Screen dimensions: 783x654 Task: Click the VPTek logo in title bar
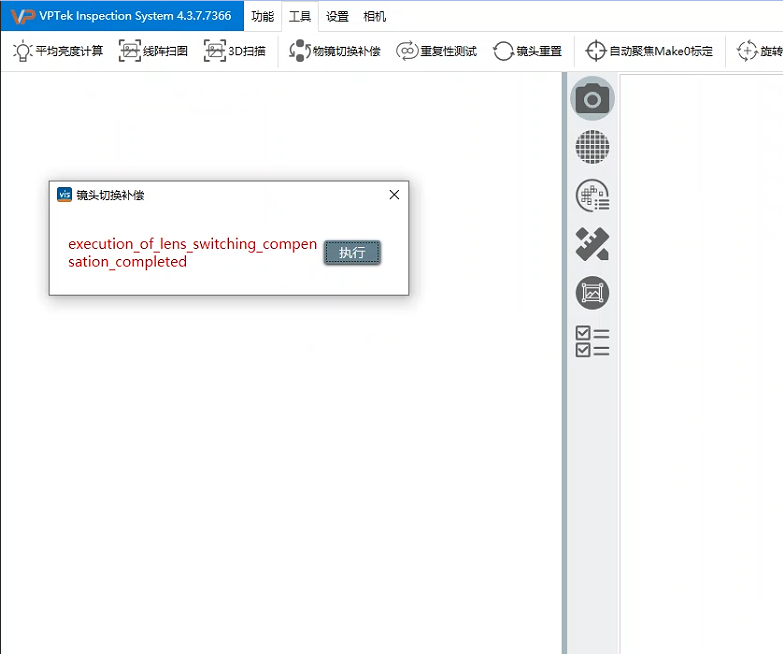pos(22,16)
